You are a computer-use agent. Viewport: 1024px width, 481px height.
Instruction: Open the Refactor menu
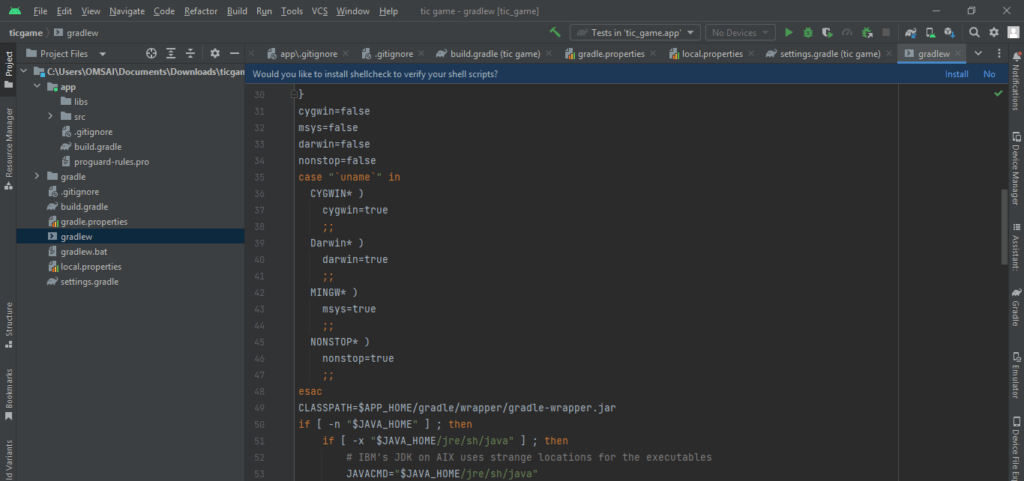click(201, 11)
